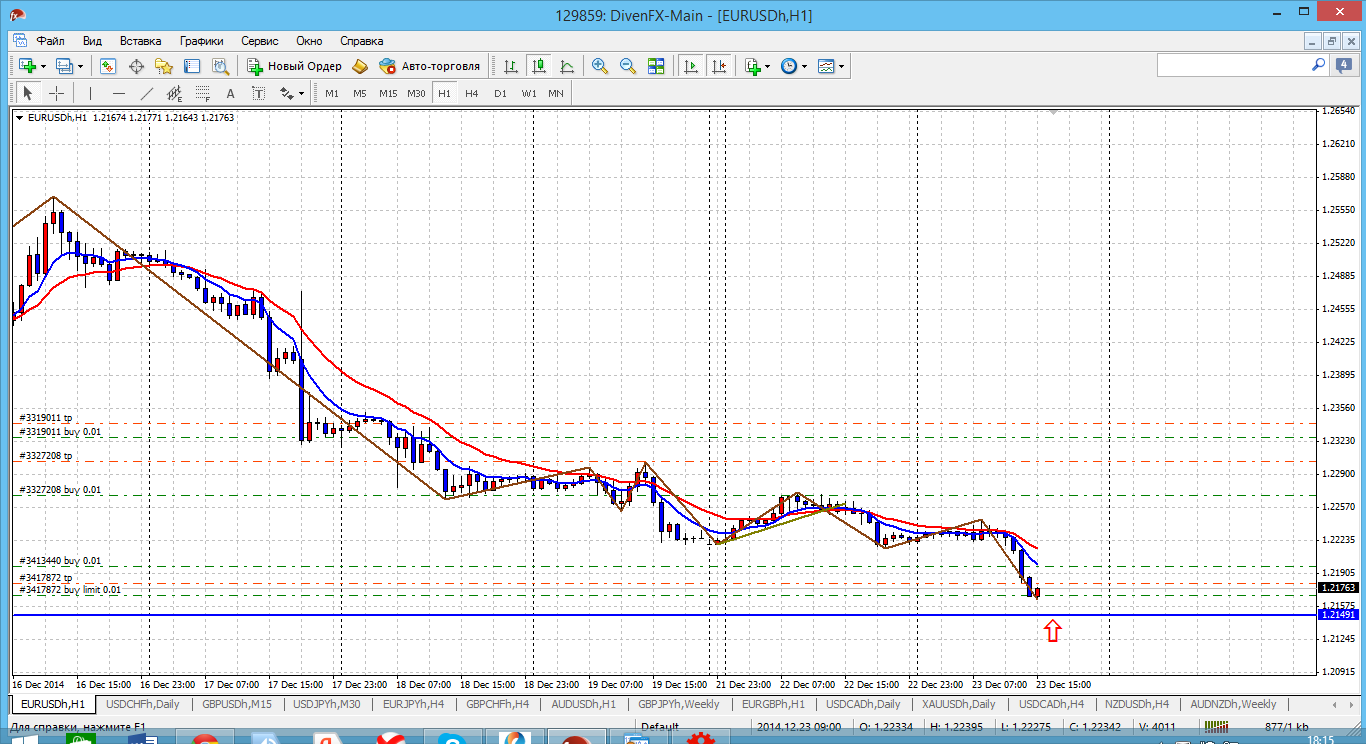Expand the templates dropdown
The image size is (1369, 744).
point(841,66)
